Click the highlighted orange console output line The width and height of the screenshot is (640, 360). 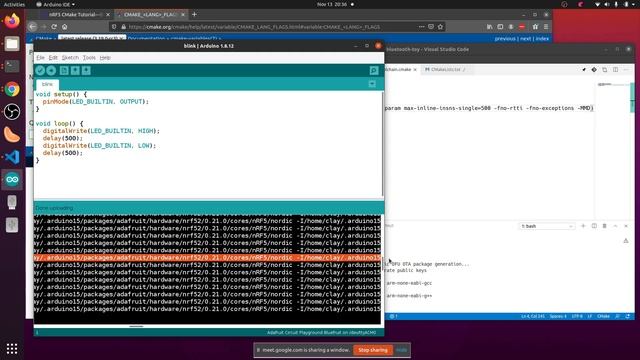click(207, 258)
